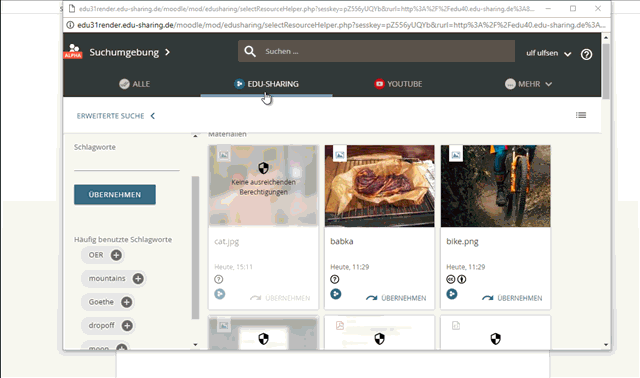Click the Schlagworte input field
640x378 pixels.
click(x=127, y=164)
